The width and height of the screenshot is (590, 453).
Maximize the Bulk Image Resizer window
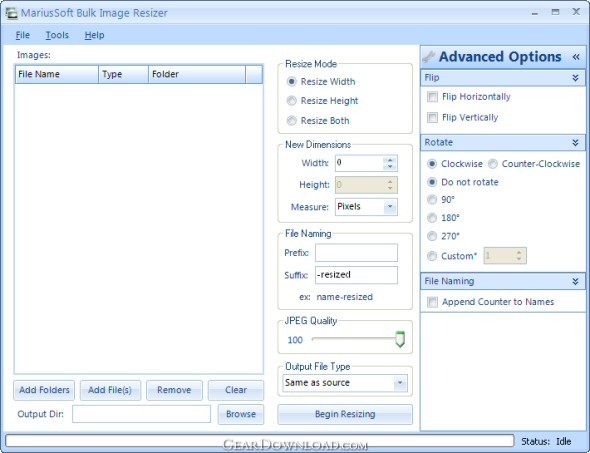pyautogui.click(x=555, y=12)
